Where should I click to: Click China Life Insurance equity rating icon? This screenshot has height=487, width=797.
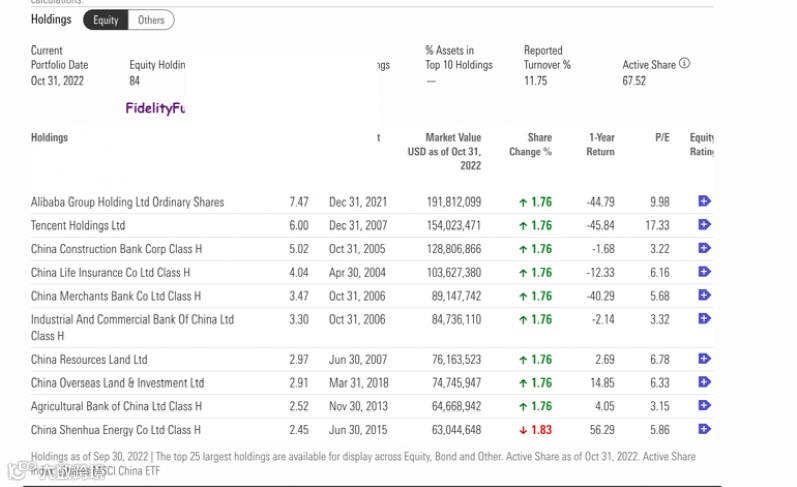pos(704,272)
